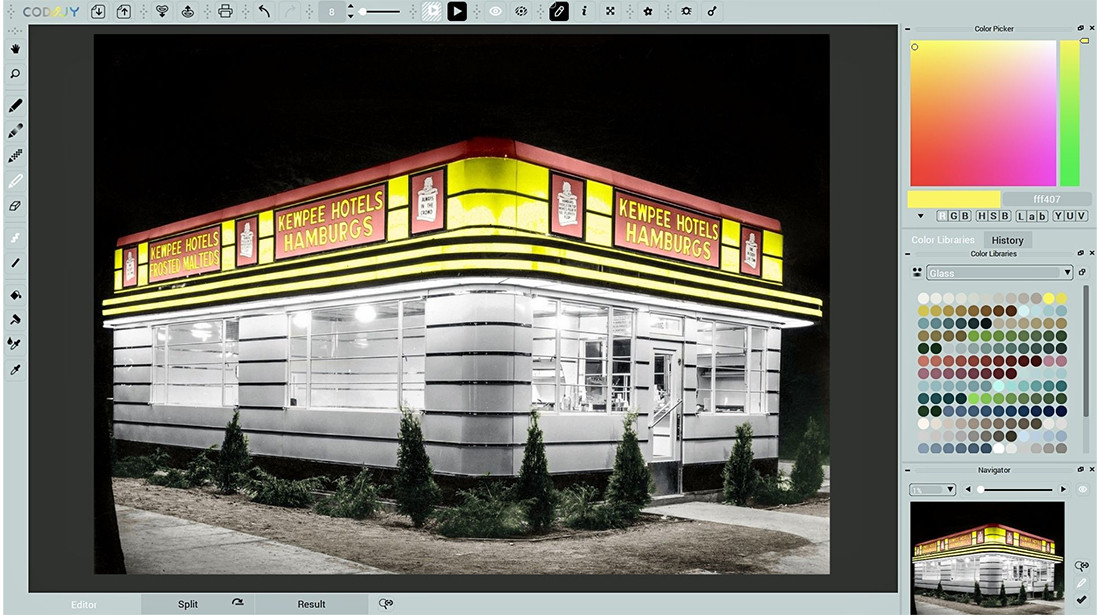This screenshot has height=615, width=1100.
Task: Click the Print icon in top toolbar
Action: click(225, 12)
